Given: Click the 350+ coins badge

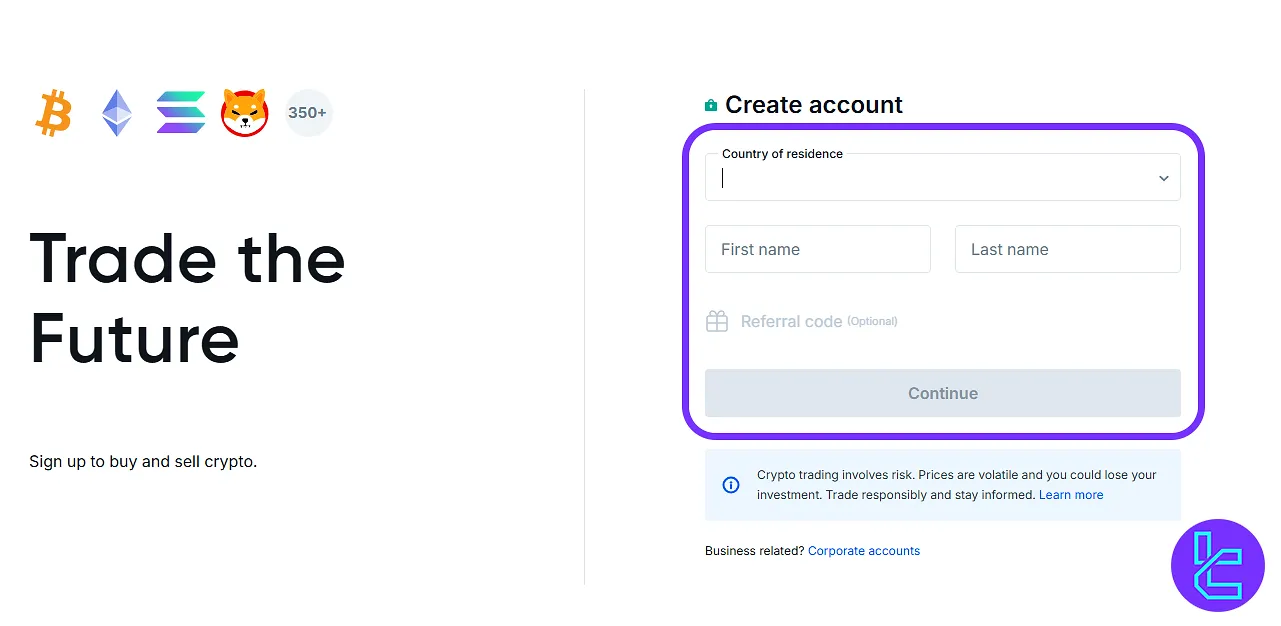Looking at the screenshot, I should pos(308,113).
